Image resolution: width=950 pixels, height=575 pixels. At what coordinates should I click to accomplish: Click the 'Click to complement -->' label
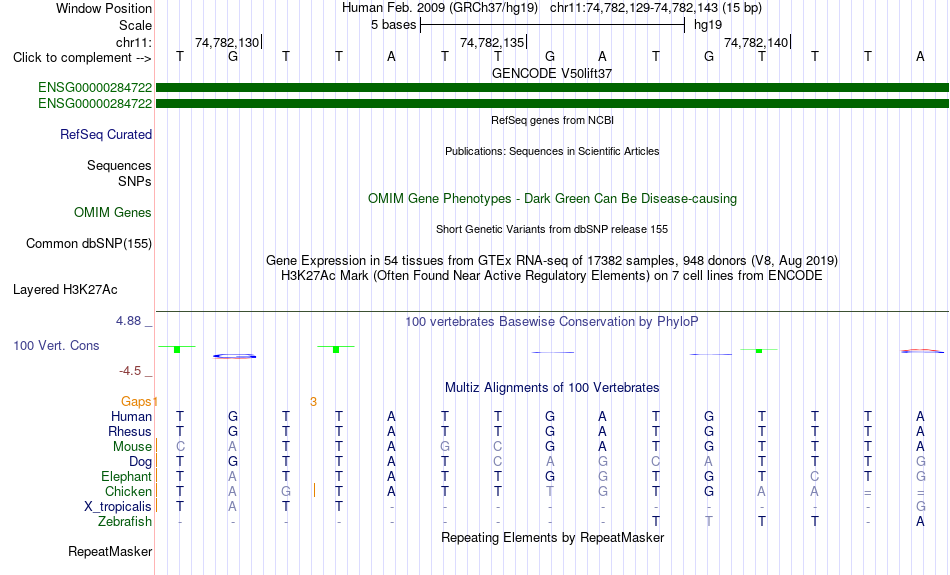pos(82,58)
